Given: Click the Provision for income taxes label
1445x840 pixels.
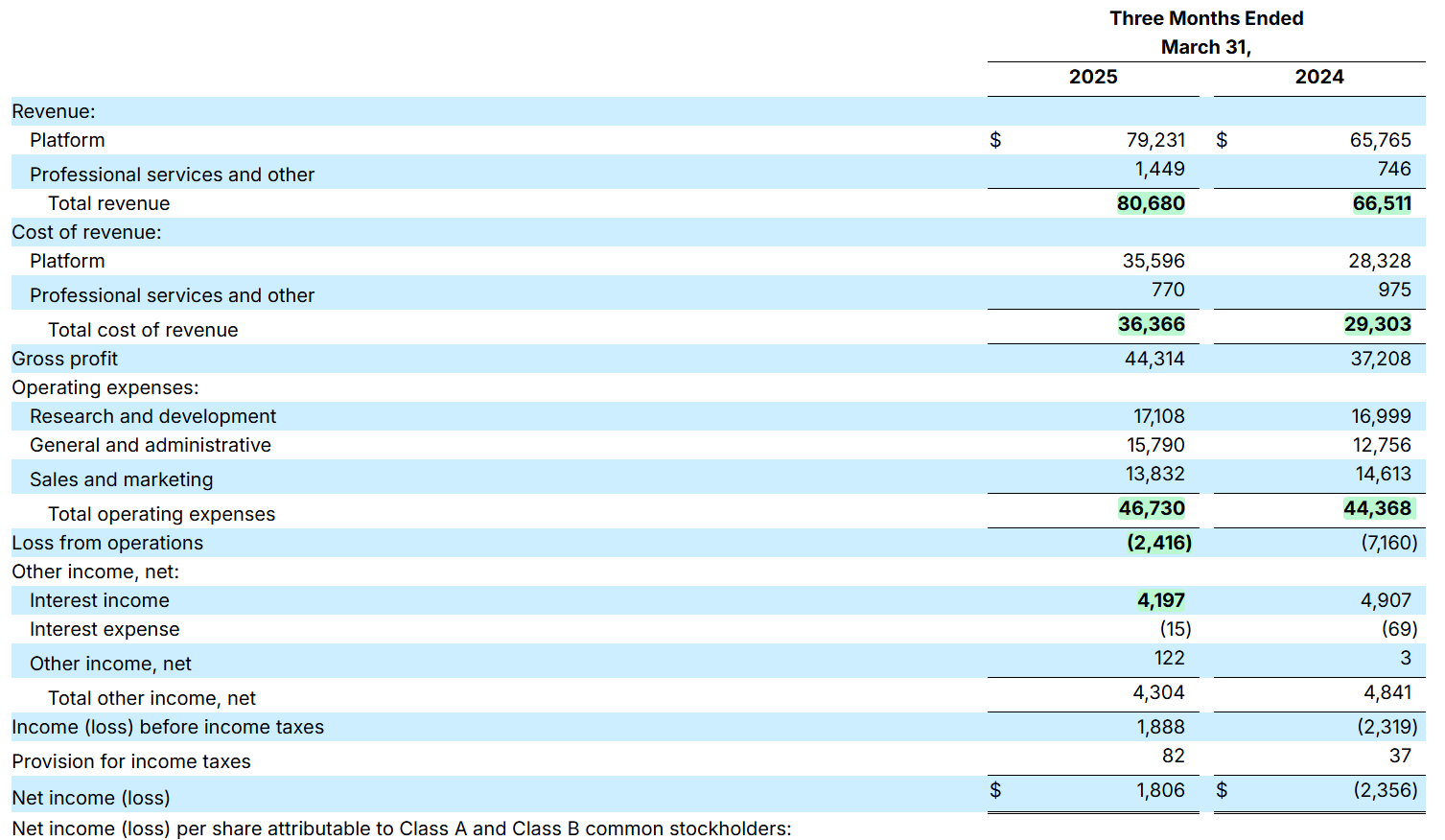Looking at the screenshot, I should pos(131,761).
